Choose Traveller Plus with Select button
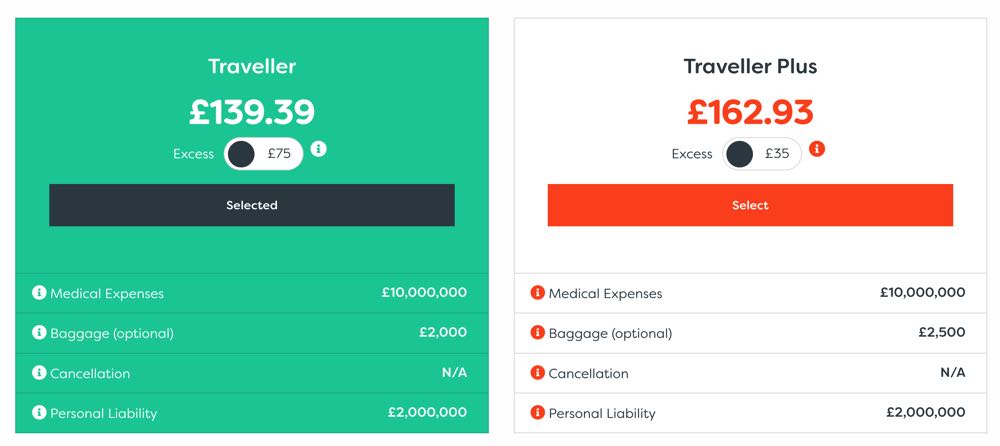Viewport: 1000px width, 446px height. coord(750,205)
